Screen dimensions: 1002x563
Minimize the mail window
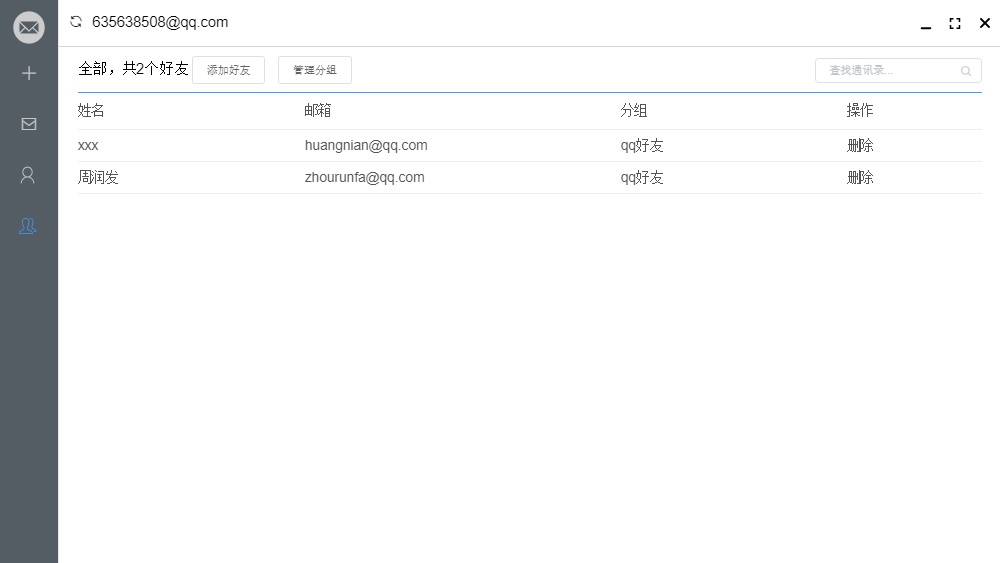[925, 26]
